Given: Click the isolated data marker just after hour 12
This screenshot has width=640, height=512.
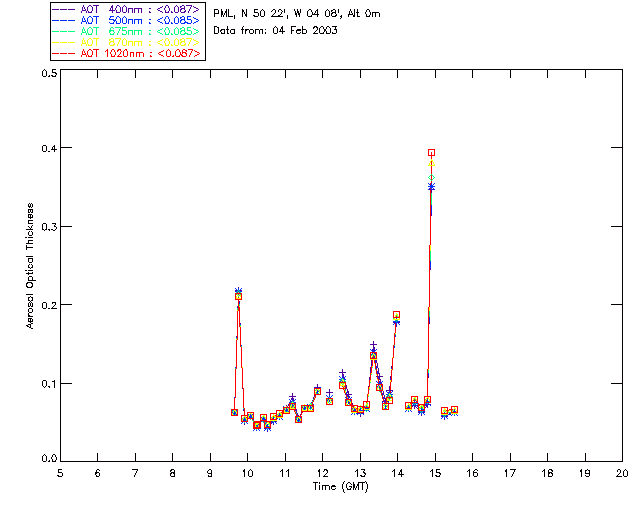Looking at the screenshot, I should (329, 401).
